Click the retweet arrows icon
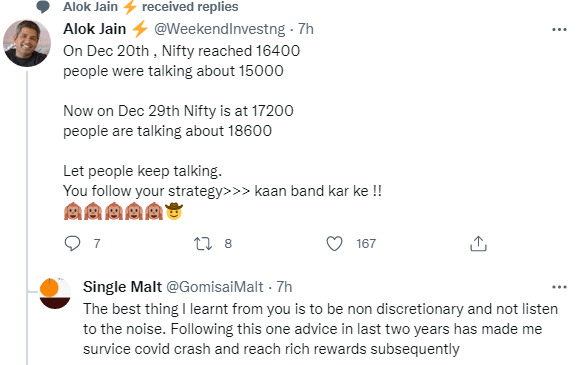This screenshot has width=580, height=365. click(x=203, y=244)
